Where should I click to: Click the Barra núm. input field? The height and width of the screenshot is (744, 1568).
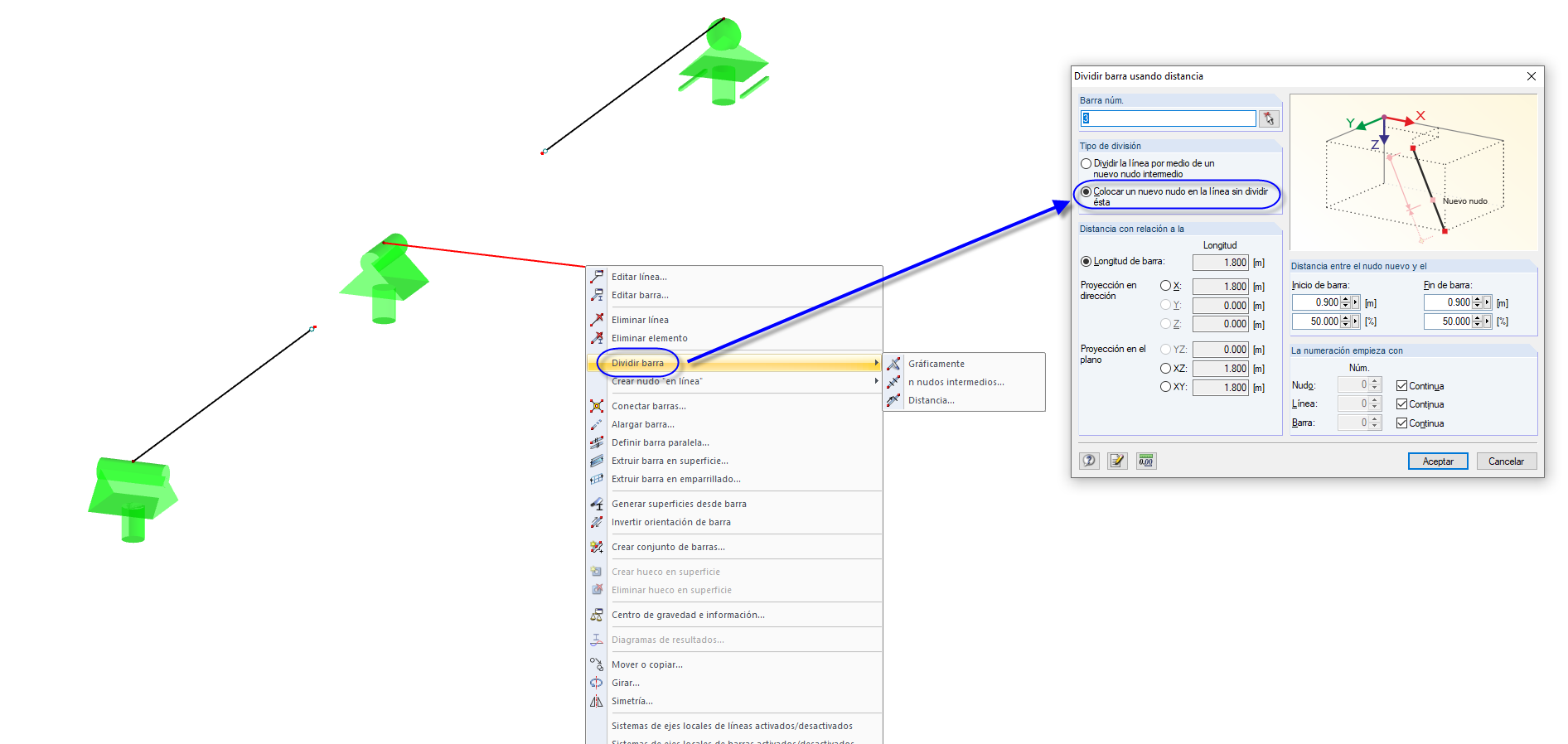1169,118
